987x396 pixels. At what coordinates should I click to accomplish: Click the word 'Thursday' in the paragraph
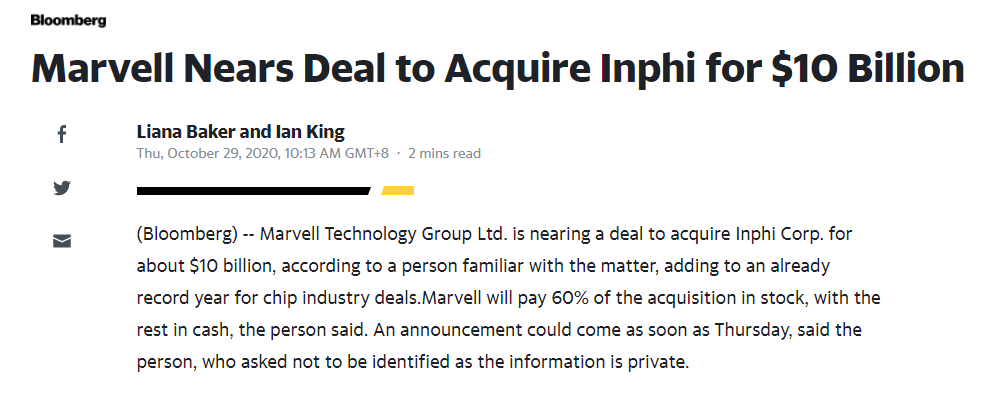[x=751, y=330]
